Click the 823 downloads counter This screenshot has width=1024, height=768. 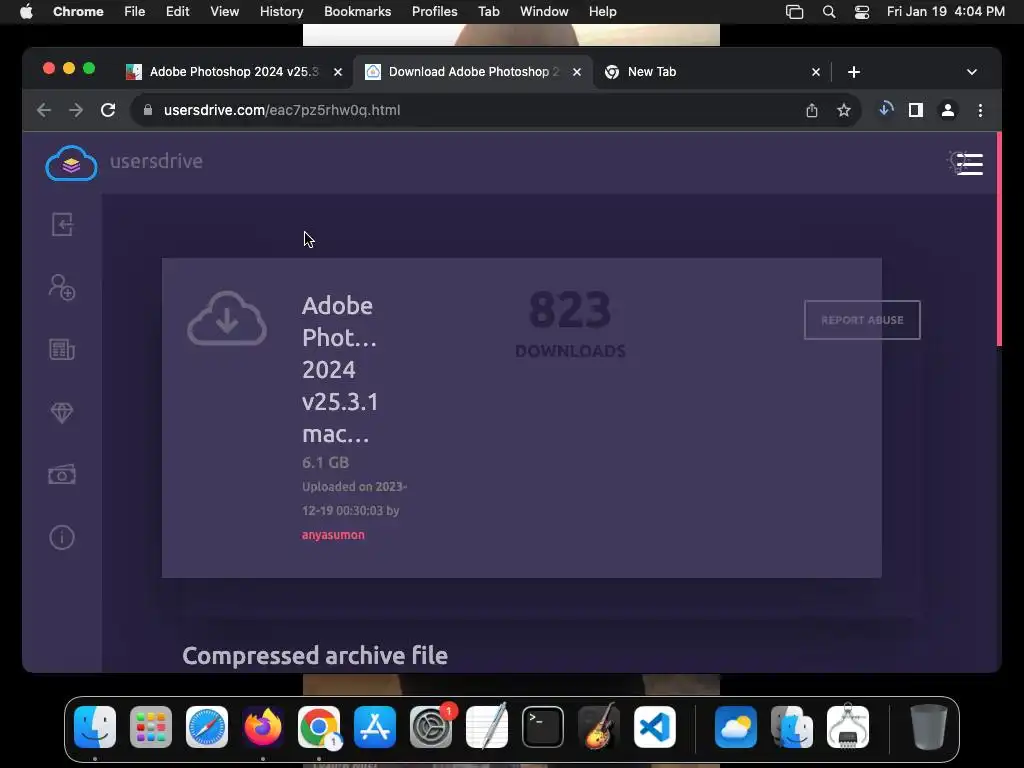pos(570,323)
